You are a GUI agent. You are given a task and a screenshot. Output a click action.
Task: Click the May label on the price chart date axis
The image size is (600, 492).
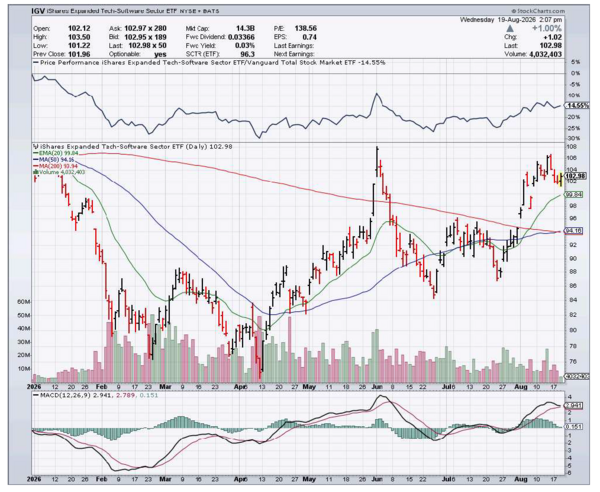coord(309,387)
